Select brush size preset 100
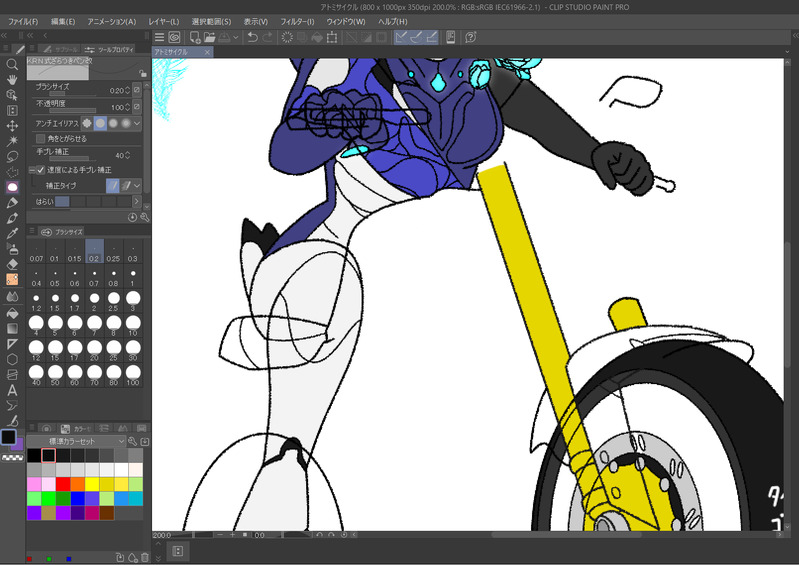799x565 pixels. pyautogui.click(x=133, y=374)
